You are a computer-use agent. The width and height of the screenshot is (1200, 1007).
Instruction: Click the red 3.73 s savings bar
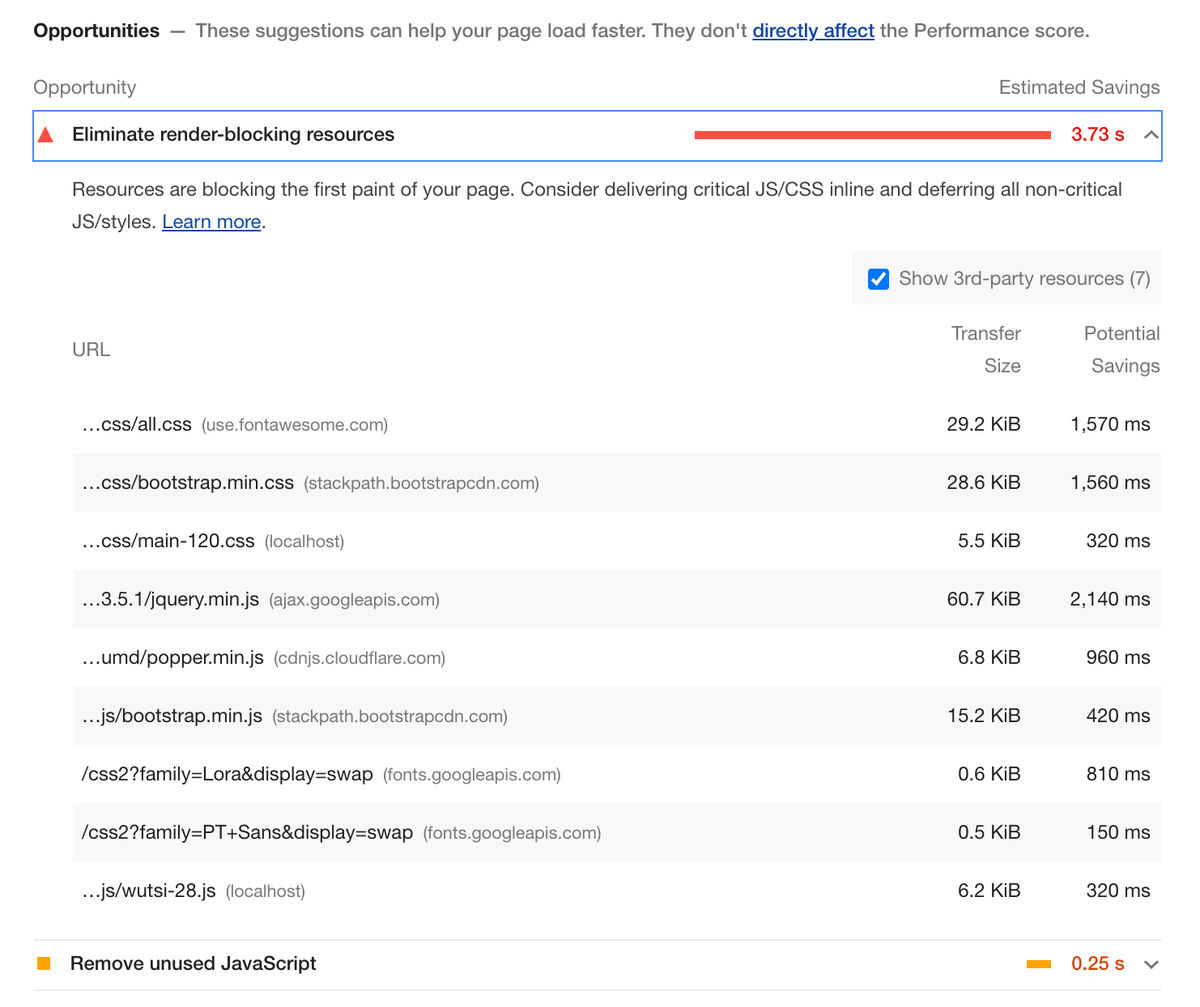(x=872, y=135)
